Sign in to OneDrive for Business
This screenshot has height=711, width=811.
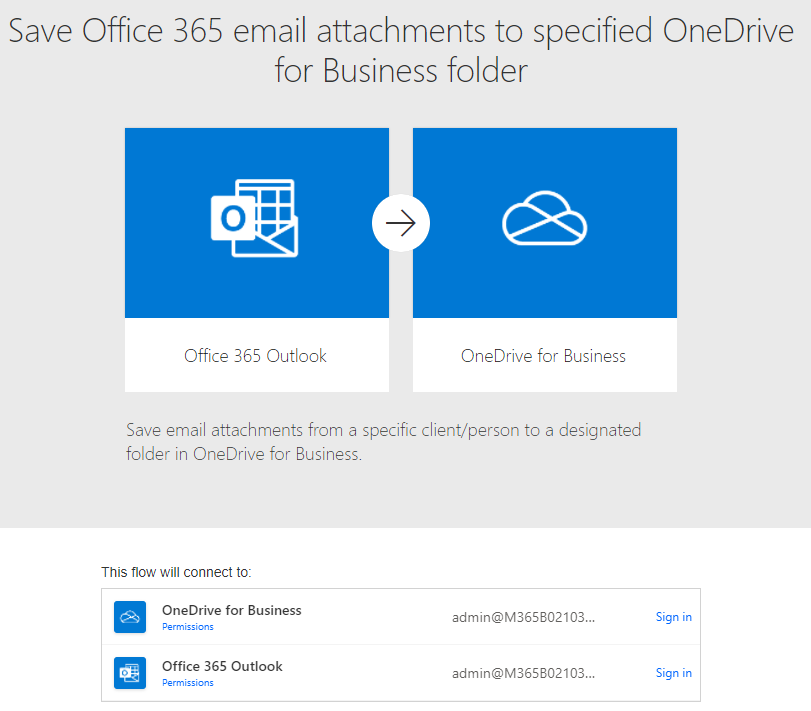pyautogui.click(x=673, y=617)
